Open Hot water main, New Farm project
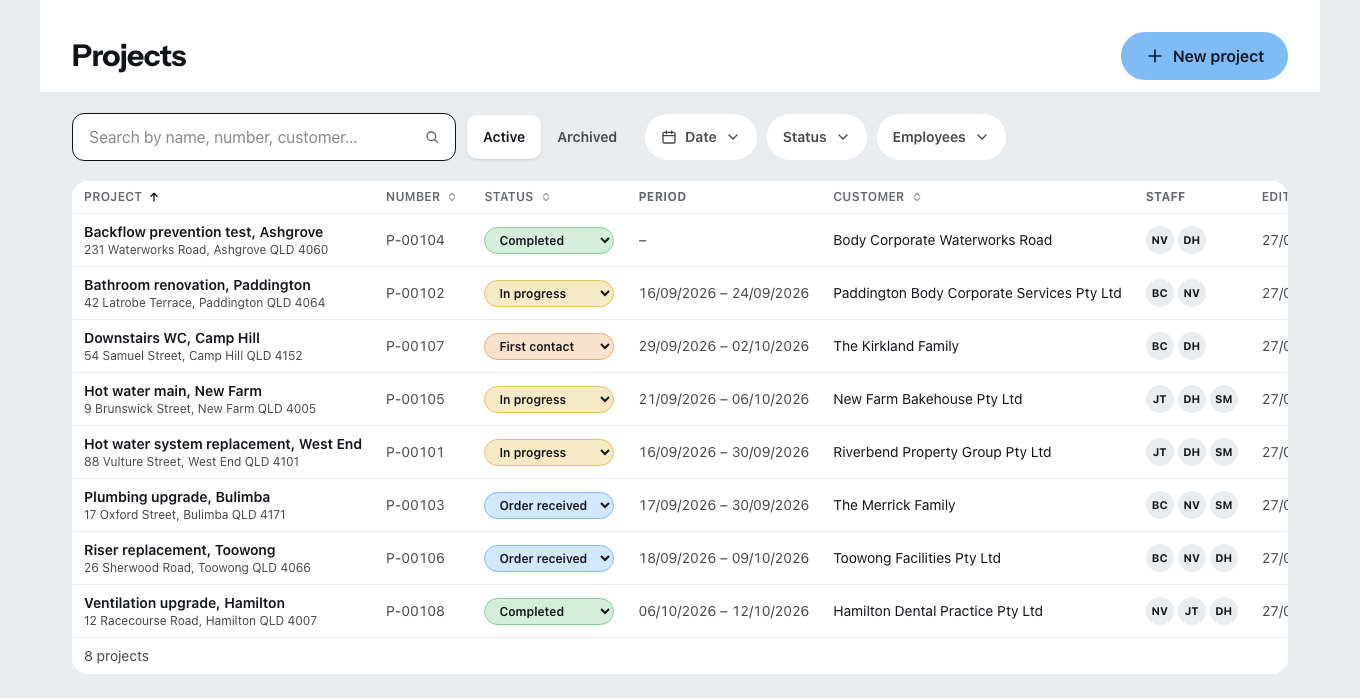1360x698 pixels. (x=173, y=391)
